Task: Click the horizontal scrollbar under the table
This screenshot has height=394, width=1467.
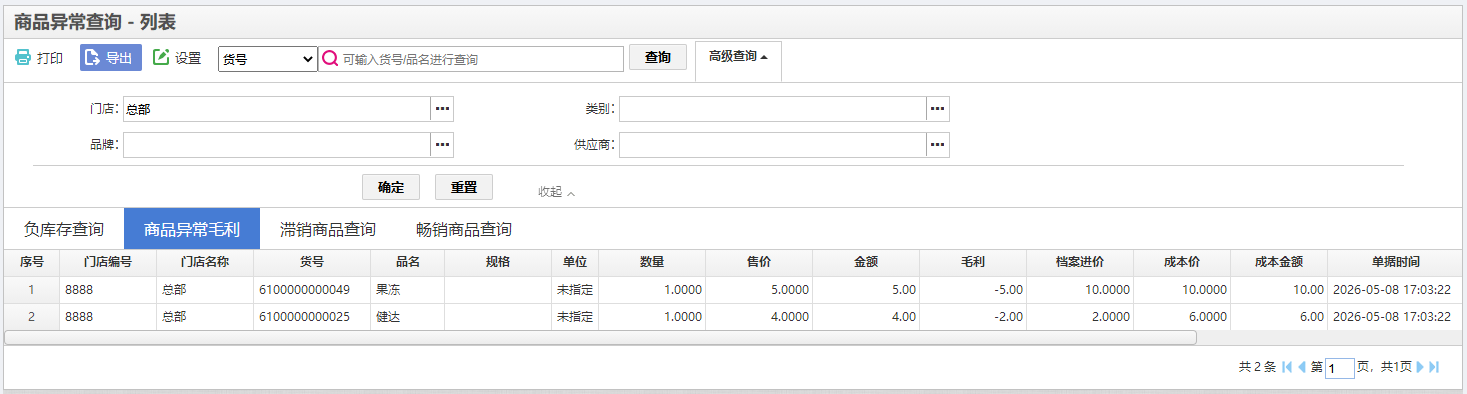Action: coord(600,338)
